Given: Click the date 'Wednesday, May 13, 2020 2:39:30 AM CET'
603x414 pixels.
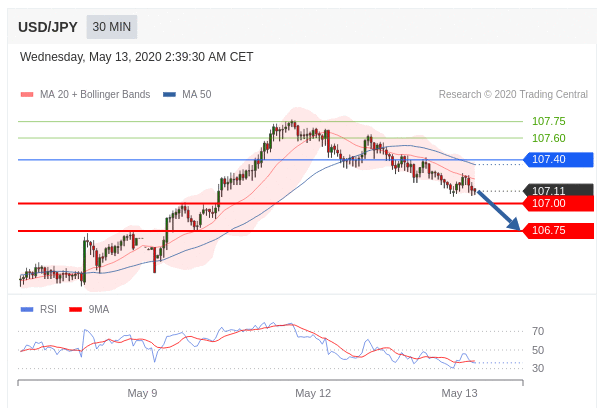Looking at the screenshot, I should pos(137,57).
